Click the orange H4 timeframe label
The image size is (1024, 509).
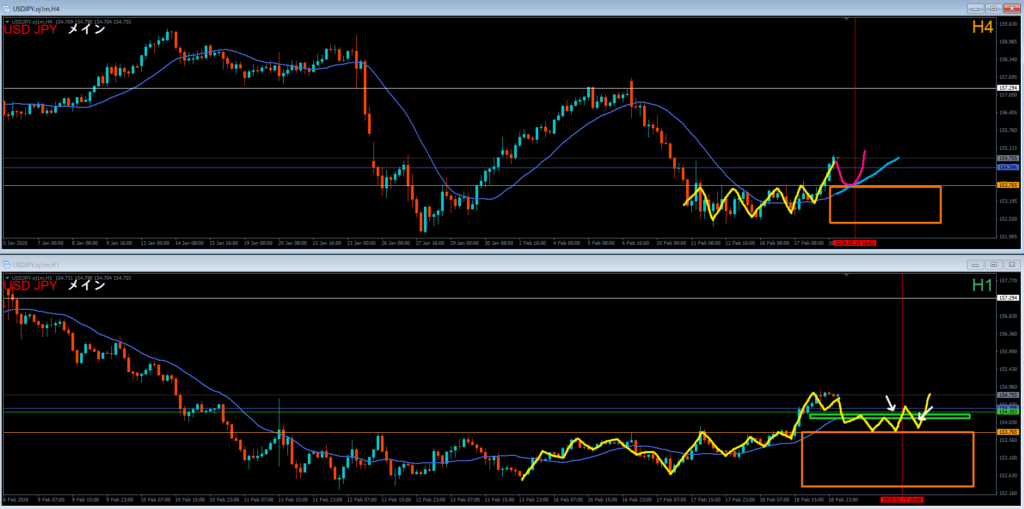point(982,28)
